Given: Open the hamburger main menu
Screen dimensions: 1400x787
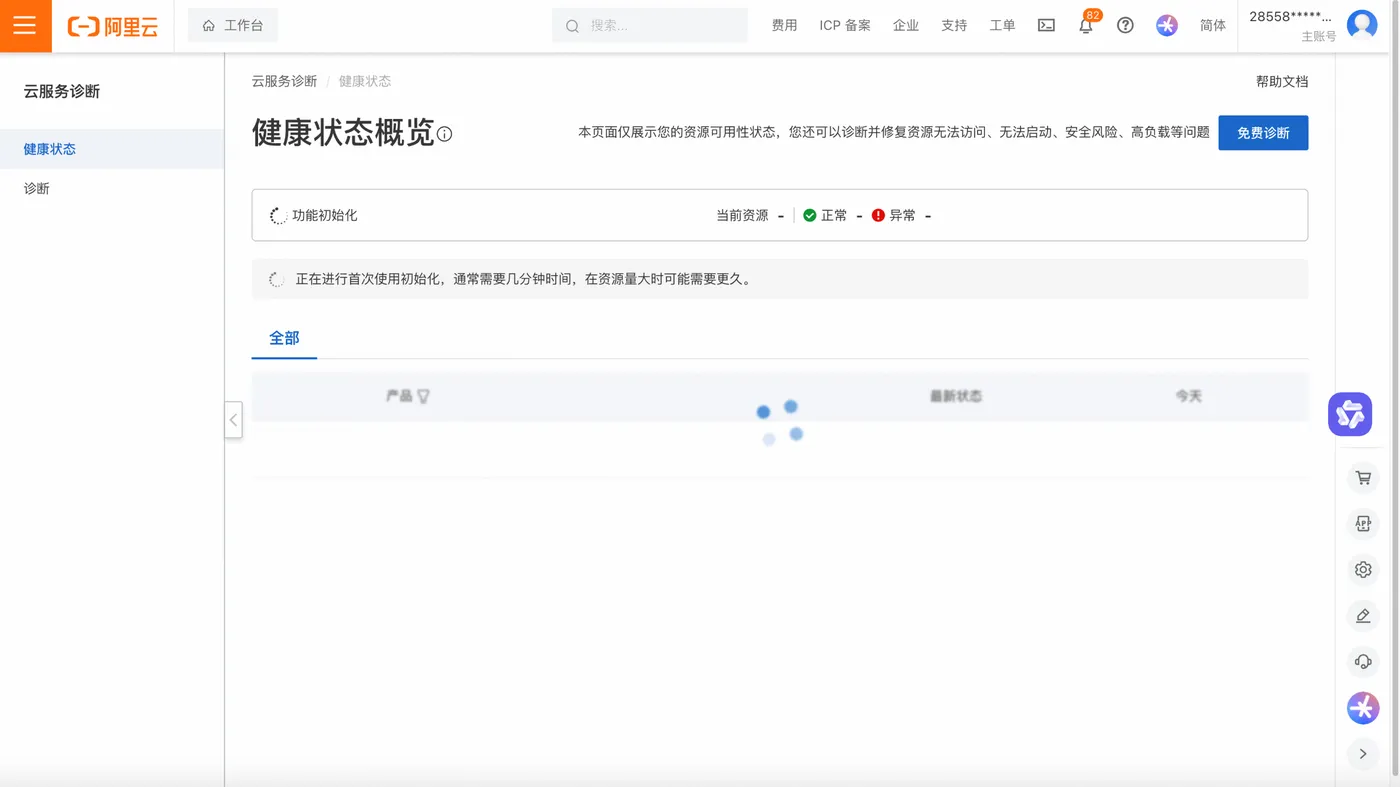Looking at the screenshot, I should click(x=25, y=26).
